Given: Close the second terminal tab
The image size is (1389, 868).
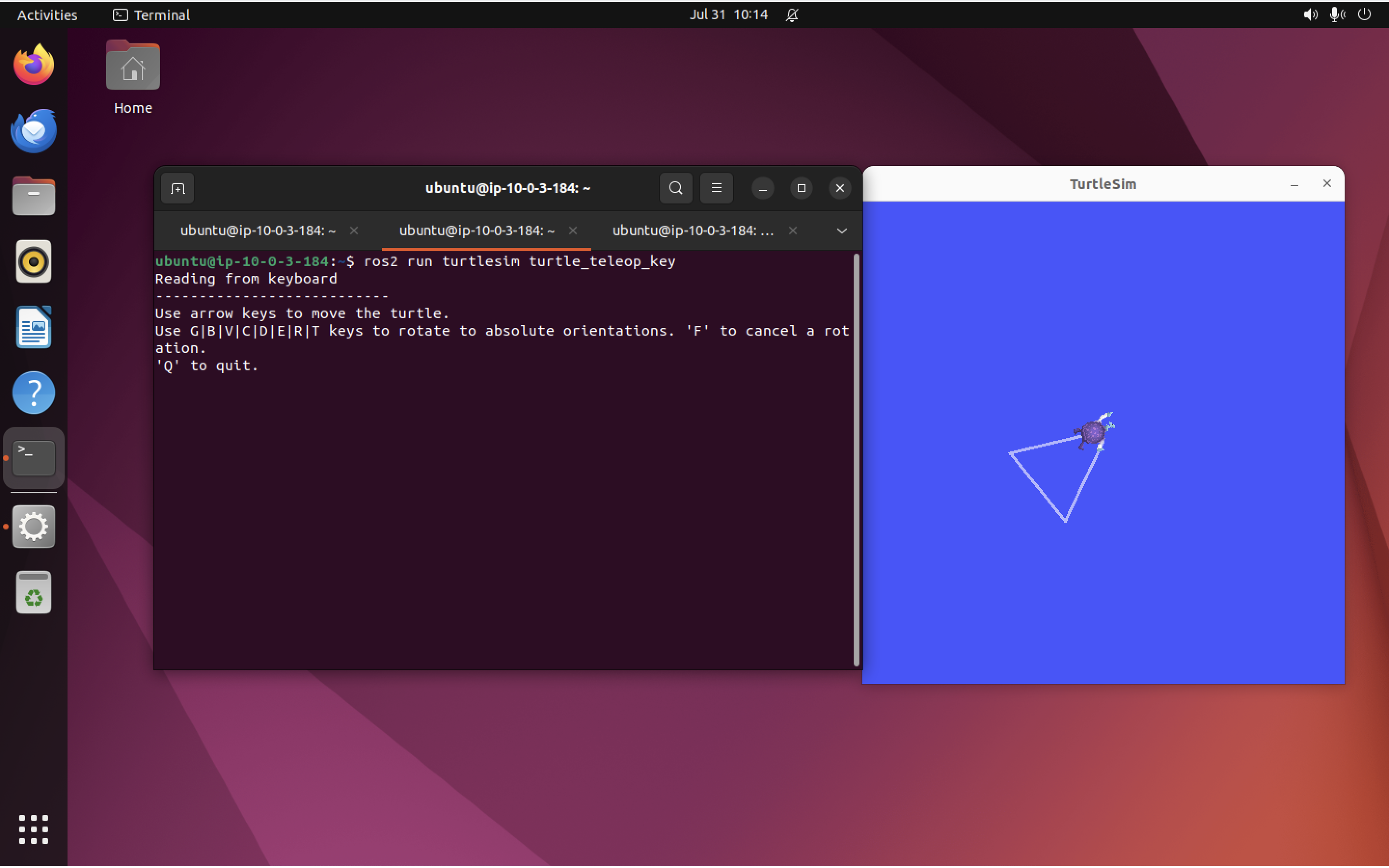Looking at the screenshot, I should (x=573, y=231).
